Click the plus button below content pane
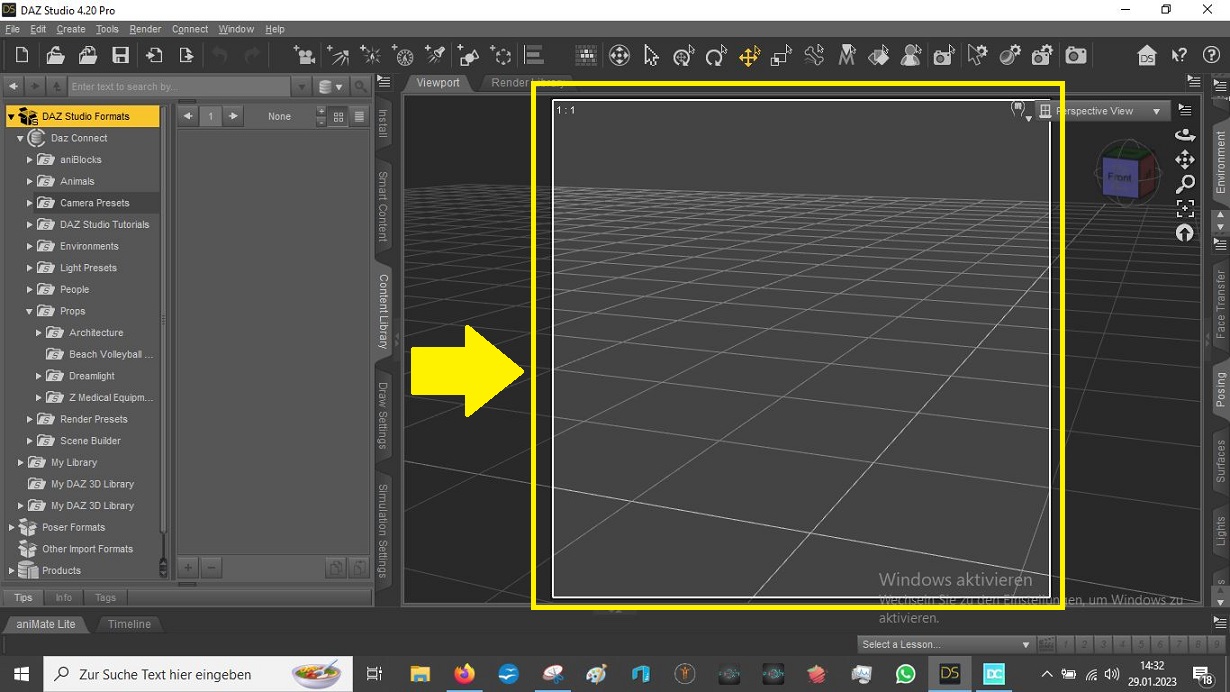Image resolution: width=1230 pixels, height=692 pixels. (x=187, y=568)
